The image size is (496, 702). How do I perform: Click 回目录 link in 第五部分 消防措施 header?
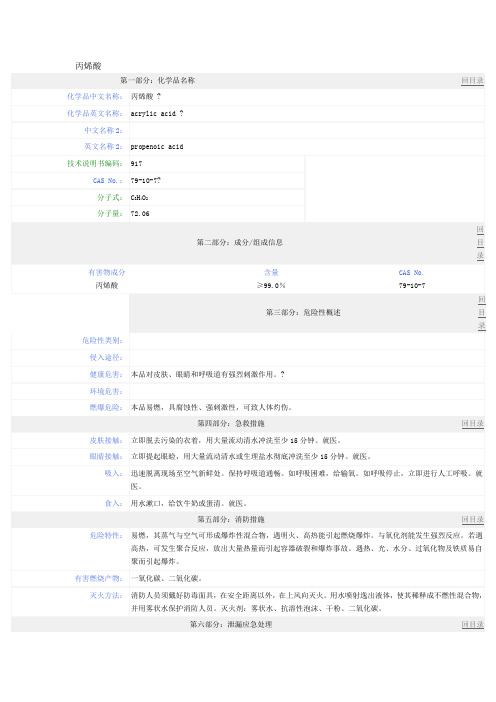click(472, 519)
